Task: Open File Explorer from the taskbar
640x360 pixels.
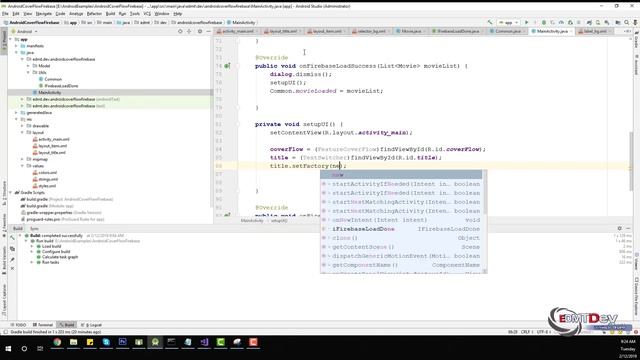Action: coord(73,342)
